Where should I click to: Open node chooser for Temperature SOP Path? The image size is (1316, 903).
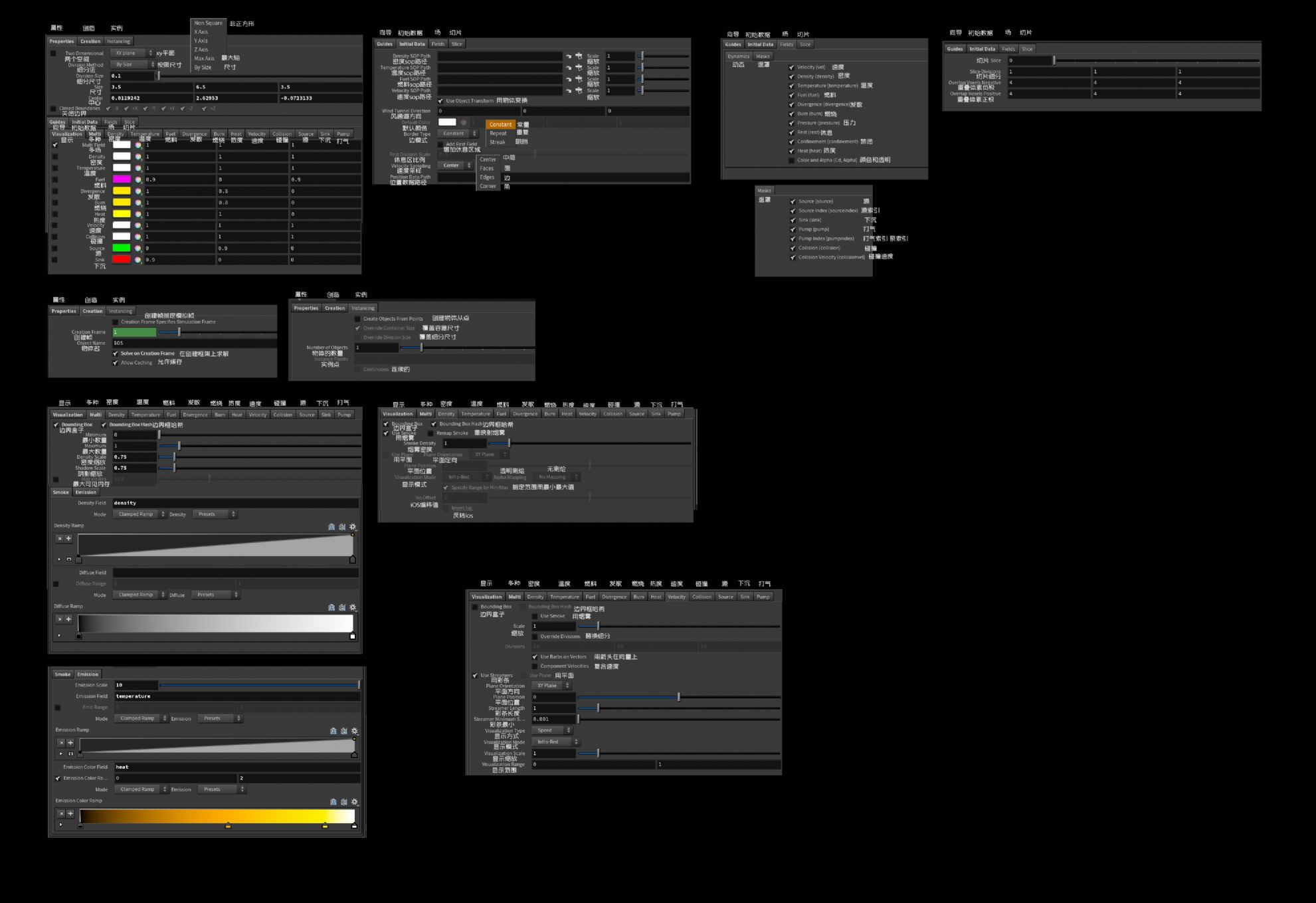[x=579, y=68]
